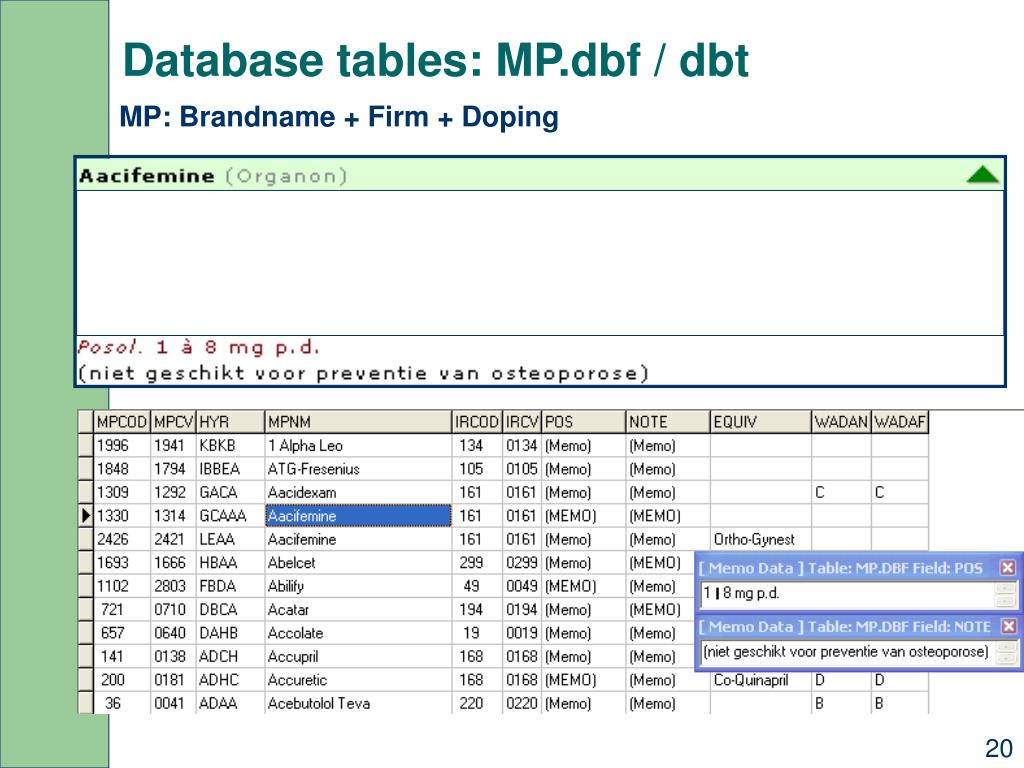Click HYR cell 'FBDA'
The height and width of the screenshot is (768, 1024).
pyautogui.click(x=231, y=586)
